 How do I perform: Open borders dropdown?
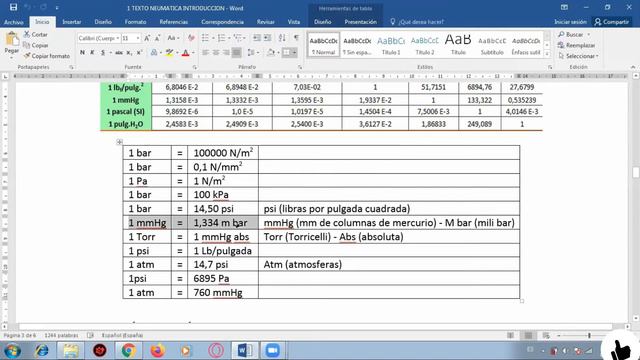tap(294, 52)
